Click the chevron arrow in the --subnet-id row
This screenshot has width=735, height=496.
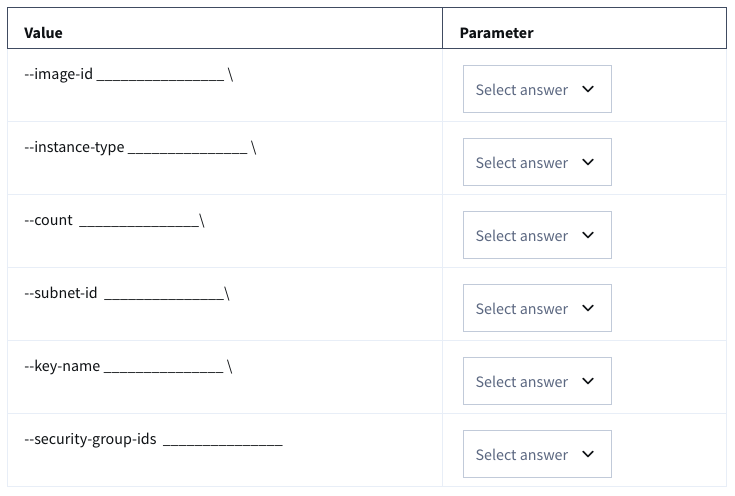coord(588,308)
